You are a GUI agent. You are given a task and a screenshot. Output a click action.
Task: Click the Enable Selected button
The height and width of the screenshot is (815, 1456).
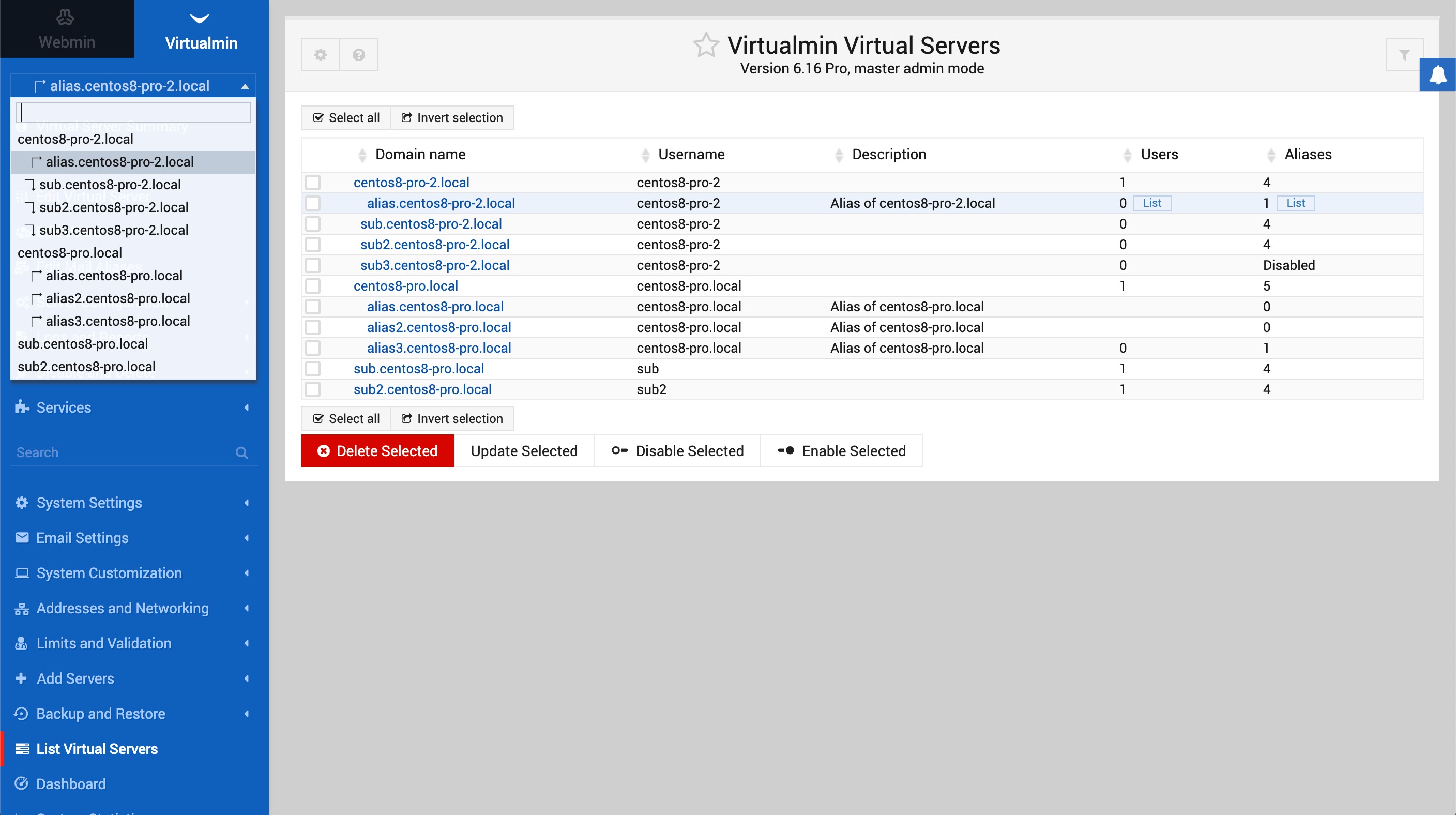(842, 451)
